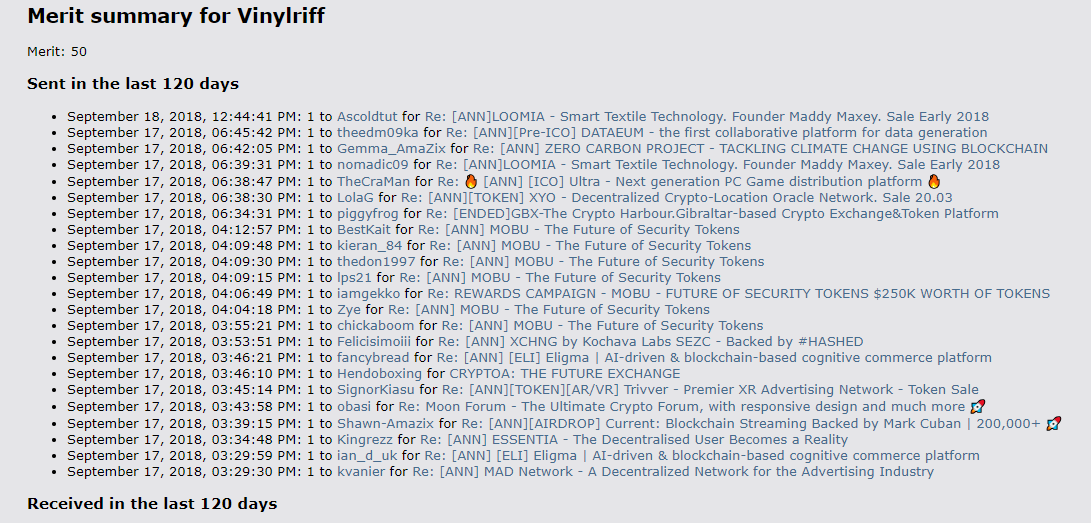Click the fire emoji after Ultra platform link

(x=934, y=182)
